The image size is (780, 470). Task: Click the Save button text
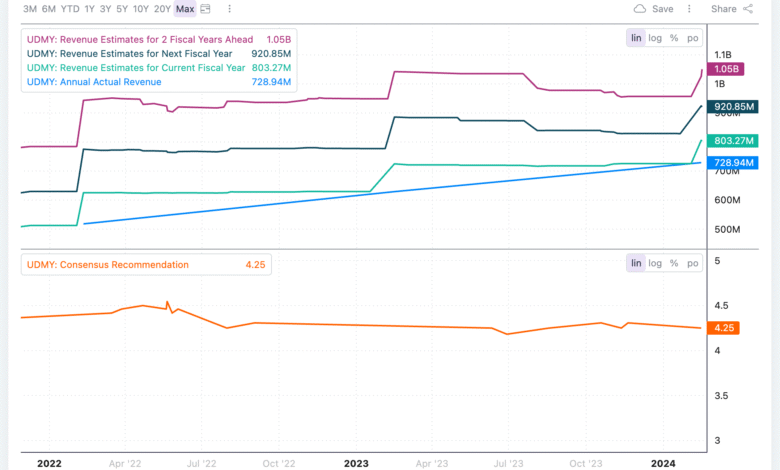coord(662,9)
